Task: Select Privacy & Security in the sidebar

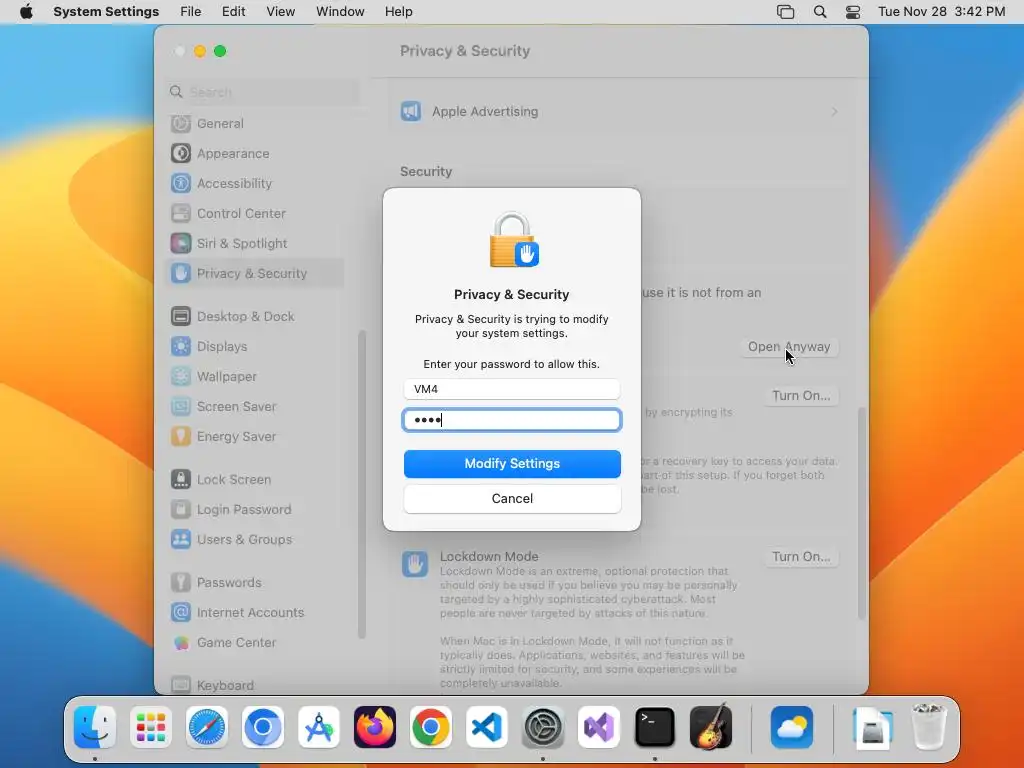Action: click(x=256, y=274)
